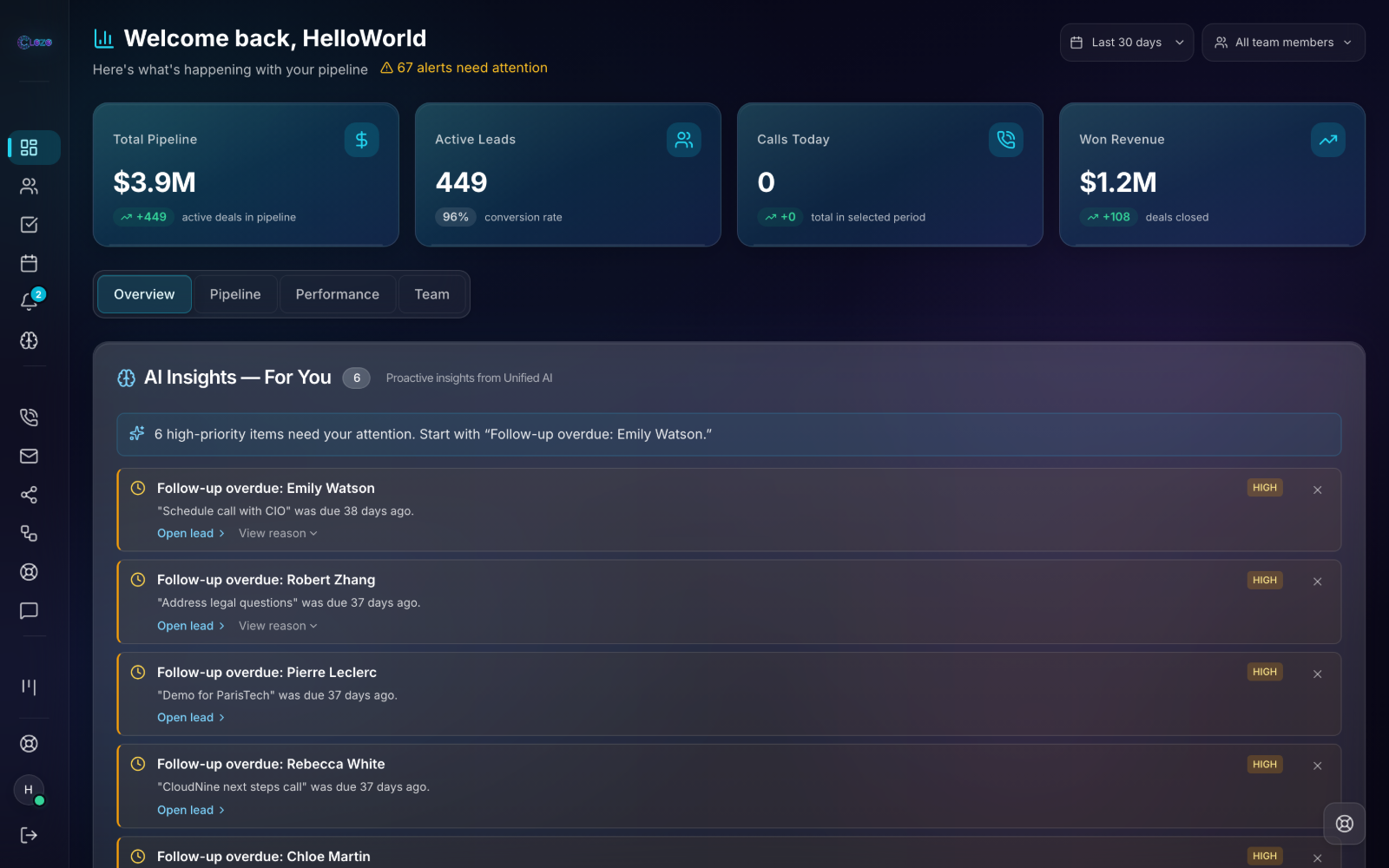Viewport: 1389px width, 868px height.
Task: Open the calendar icon in sidebar
Action: click(x=29, y=263)
